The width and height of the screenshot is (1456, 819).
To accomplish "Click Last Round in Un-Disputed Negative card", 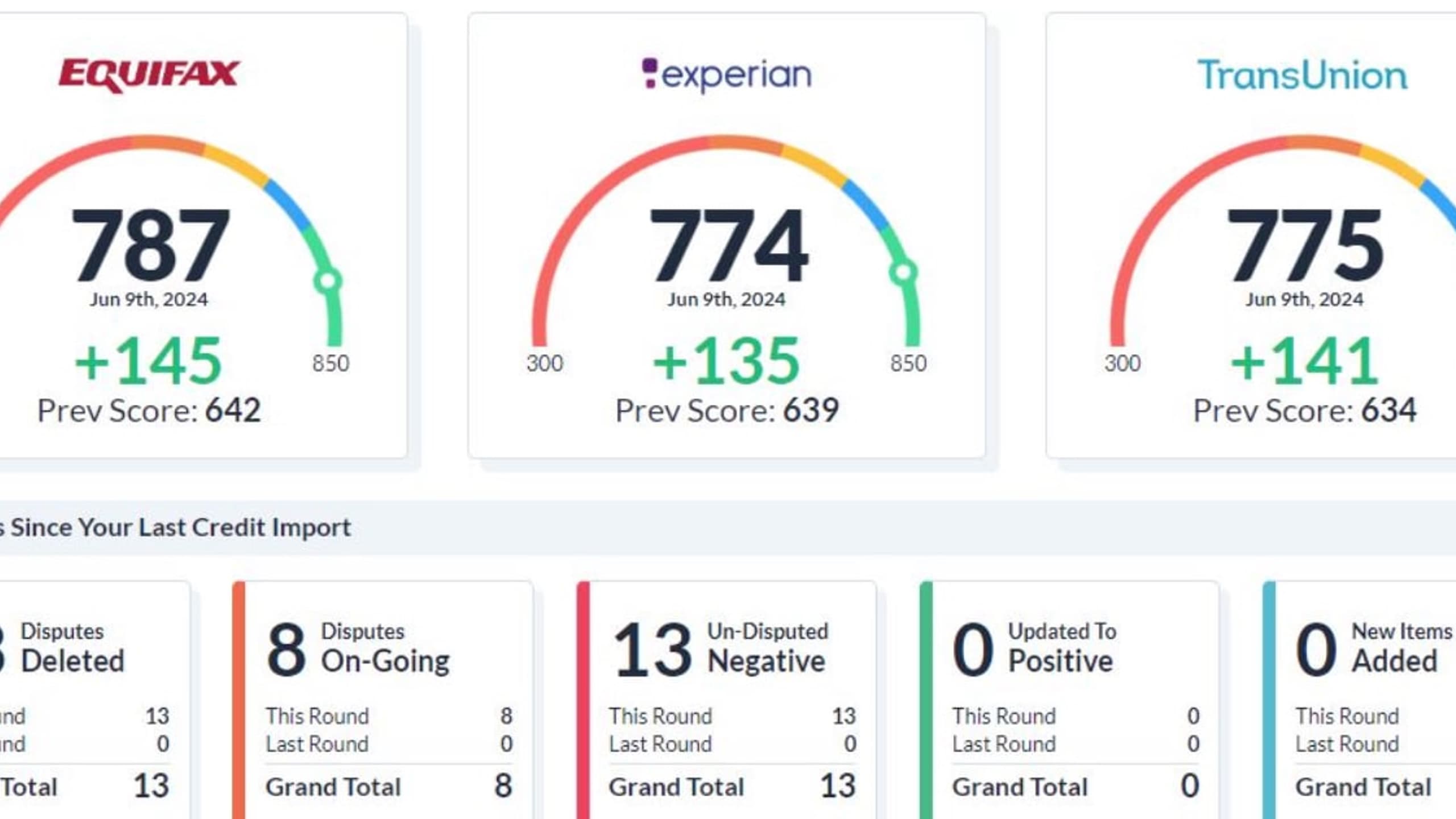I will point(660,744).
